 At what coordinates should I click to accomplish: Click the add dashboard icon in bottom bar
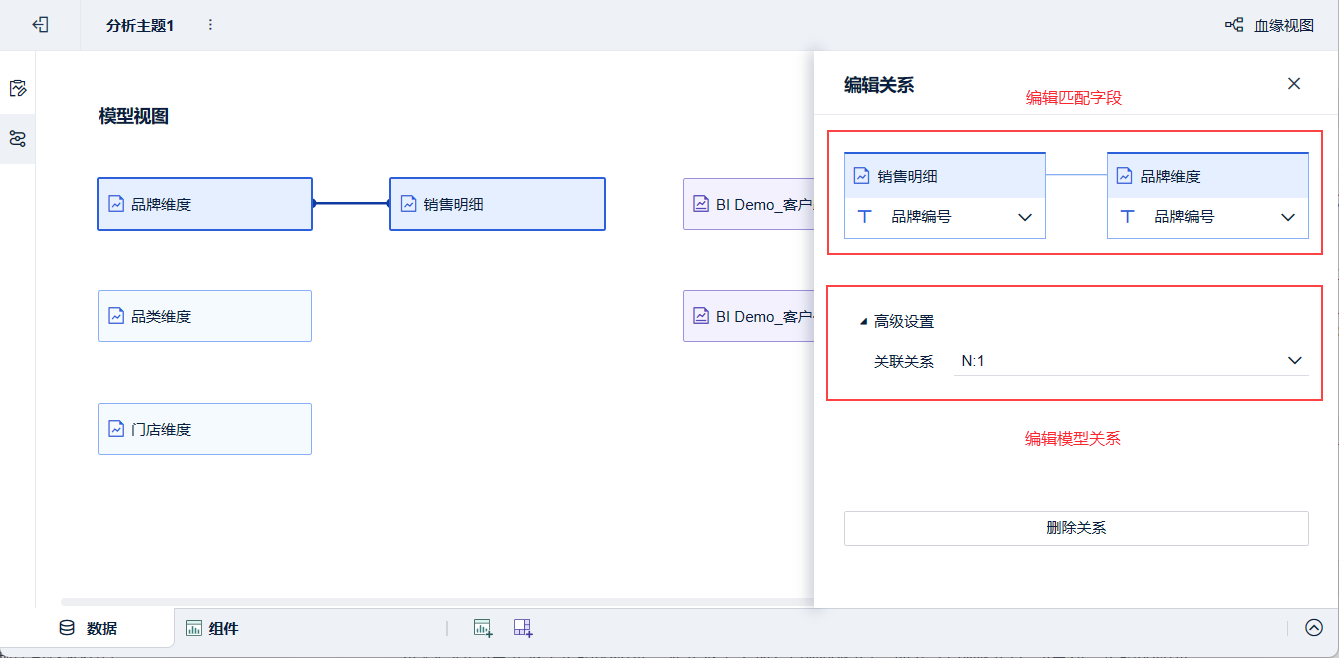point(522,628)
